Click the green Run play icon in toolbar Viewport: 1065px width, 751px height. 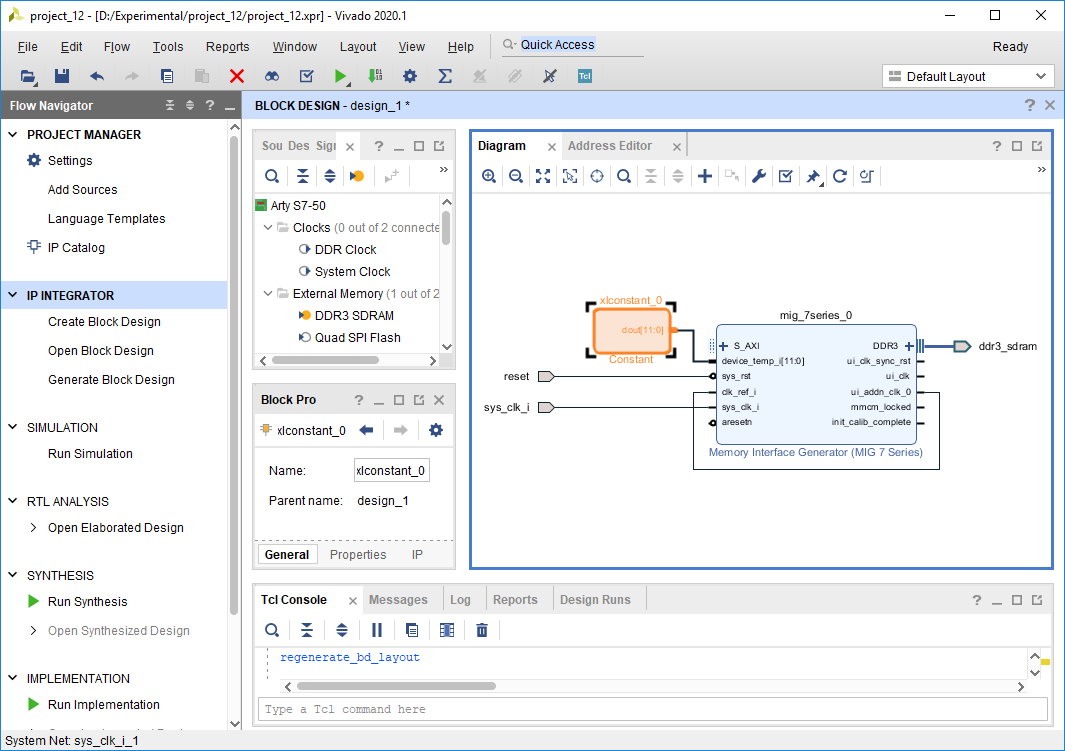click(x=340, y=76)
